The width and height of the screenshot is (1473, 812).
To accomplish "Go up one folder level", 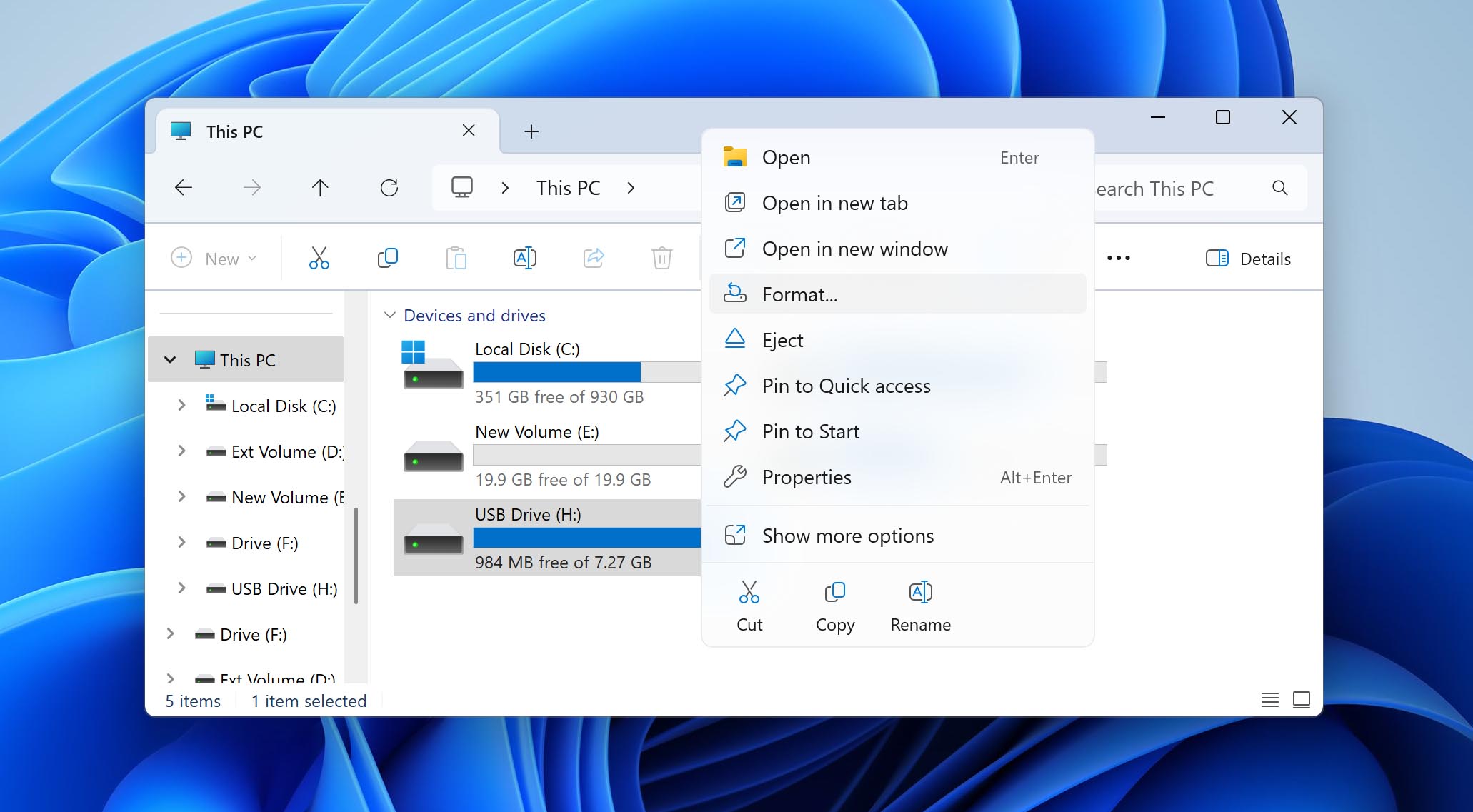I will 320,188.
